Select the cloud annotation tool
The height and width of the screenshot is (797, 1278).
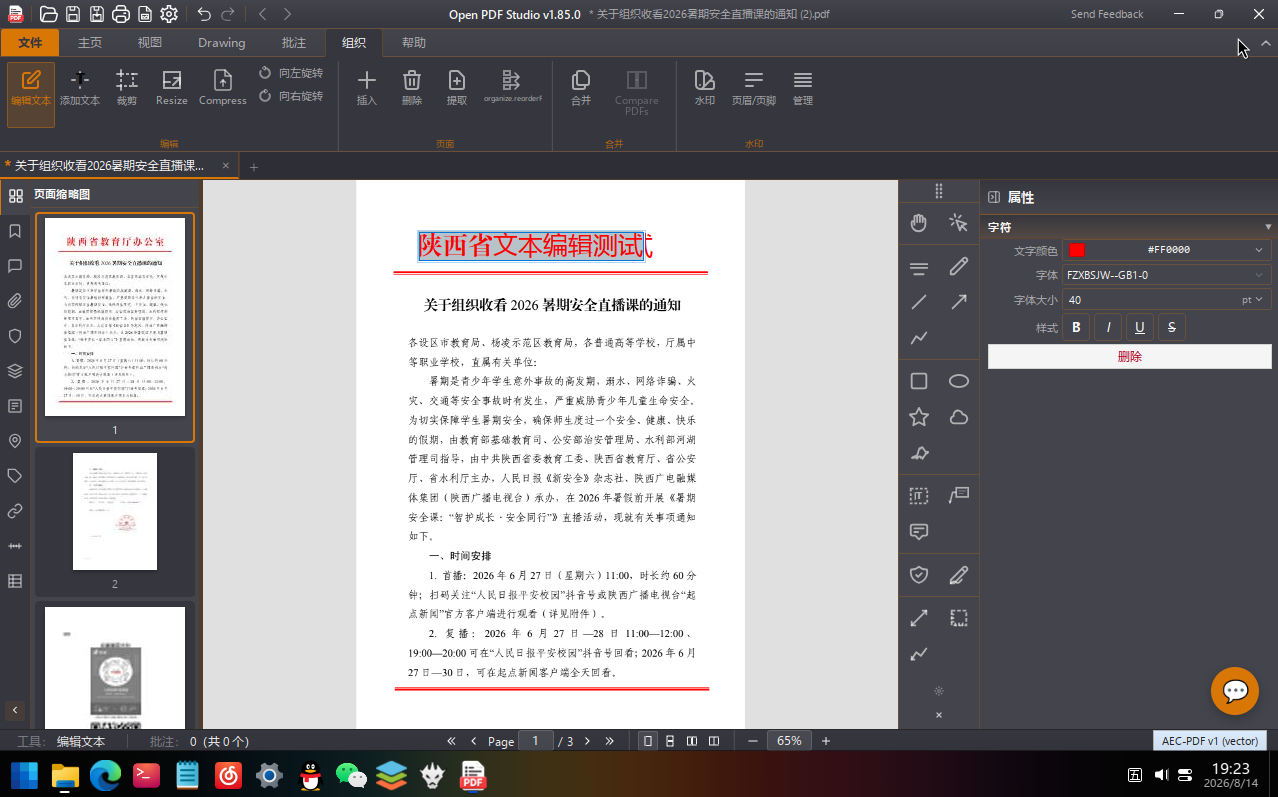959,417
